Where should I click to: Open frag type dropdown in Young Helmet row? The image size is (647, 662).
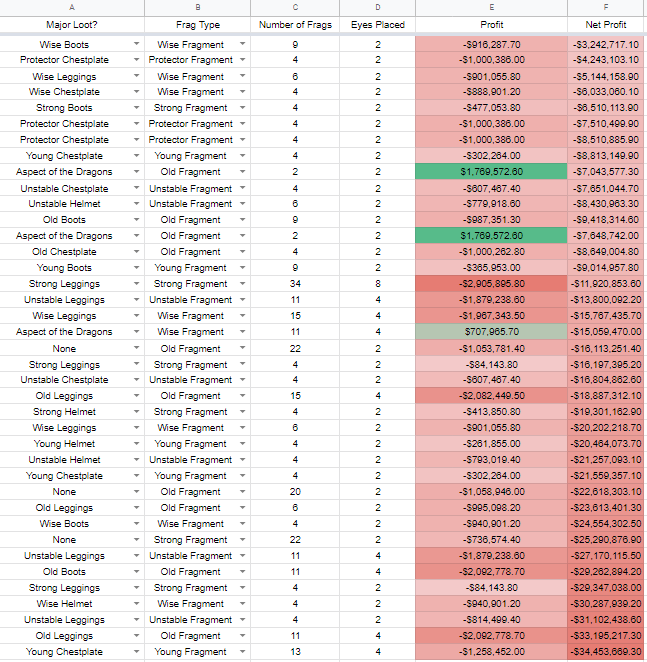coord(242,444)
